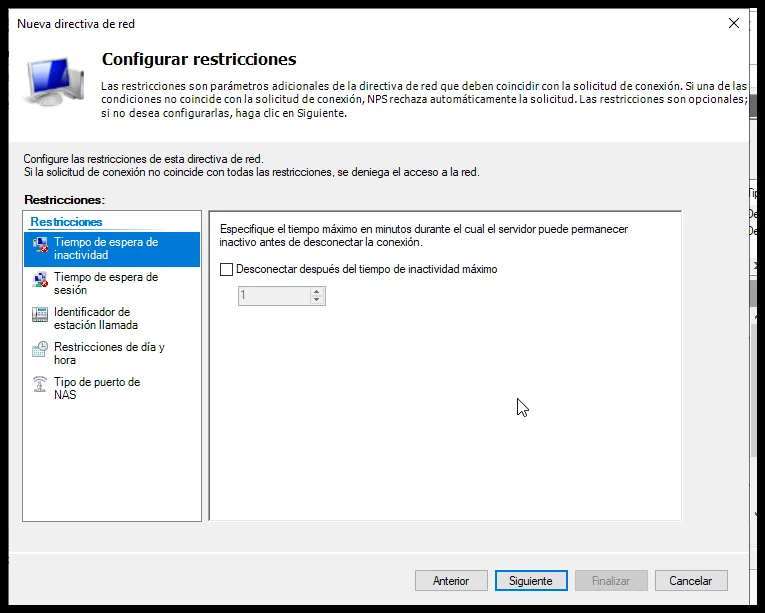Select 'Restricciones de día y hora' item

pyautogui.click(x=112, y=353)
